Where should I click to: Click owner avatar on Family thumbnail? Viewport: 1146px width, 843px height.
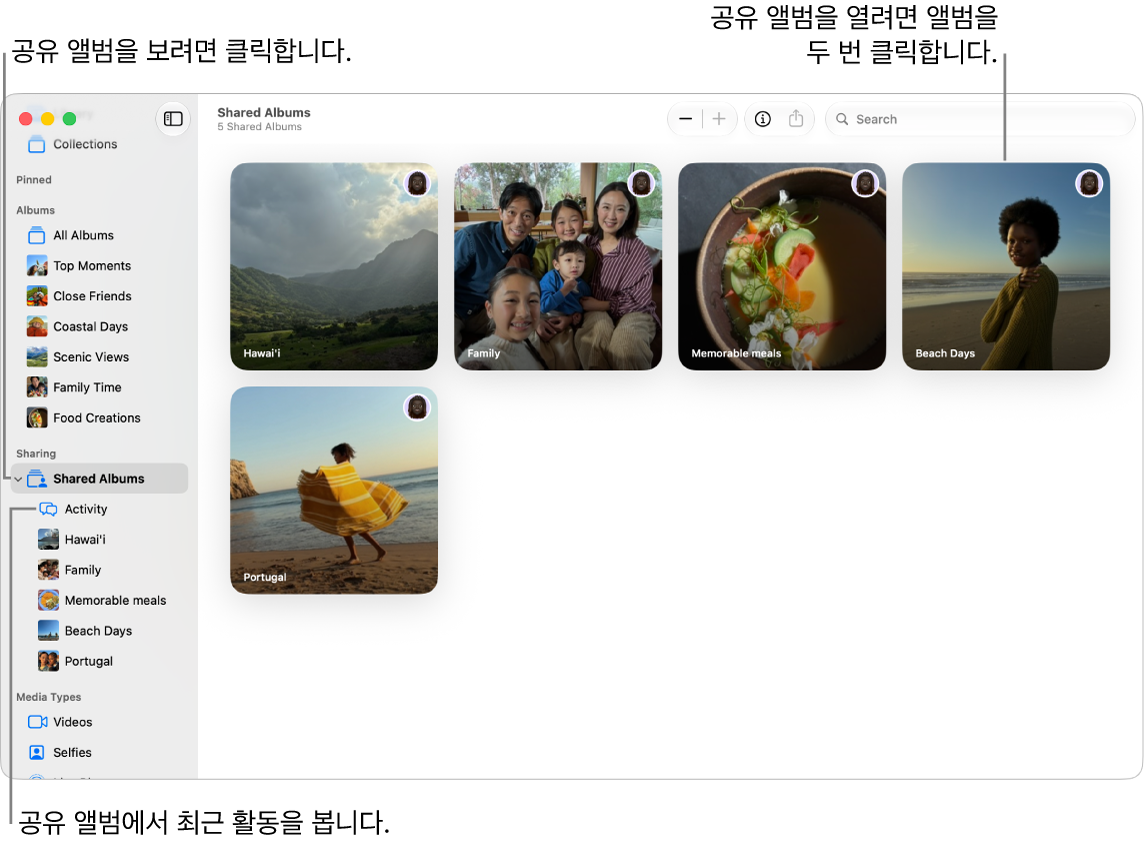[642, 183]
